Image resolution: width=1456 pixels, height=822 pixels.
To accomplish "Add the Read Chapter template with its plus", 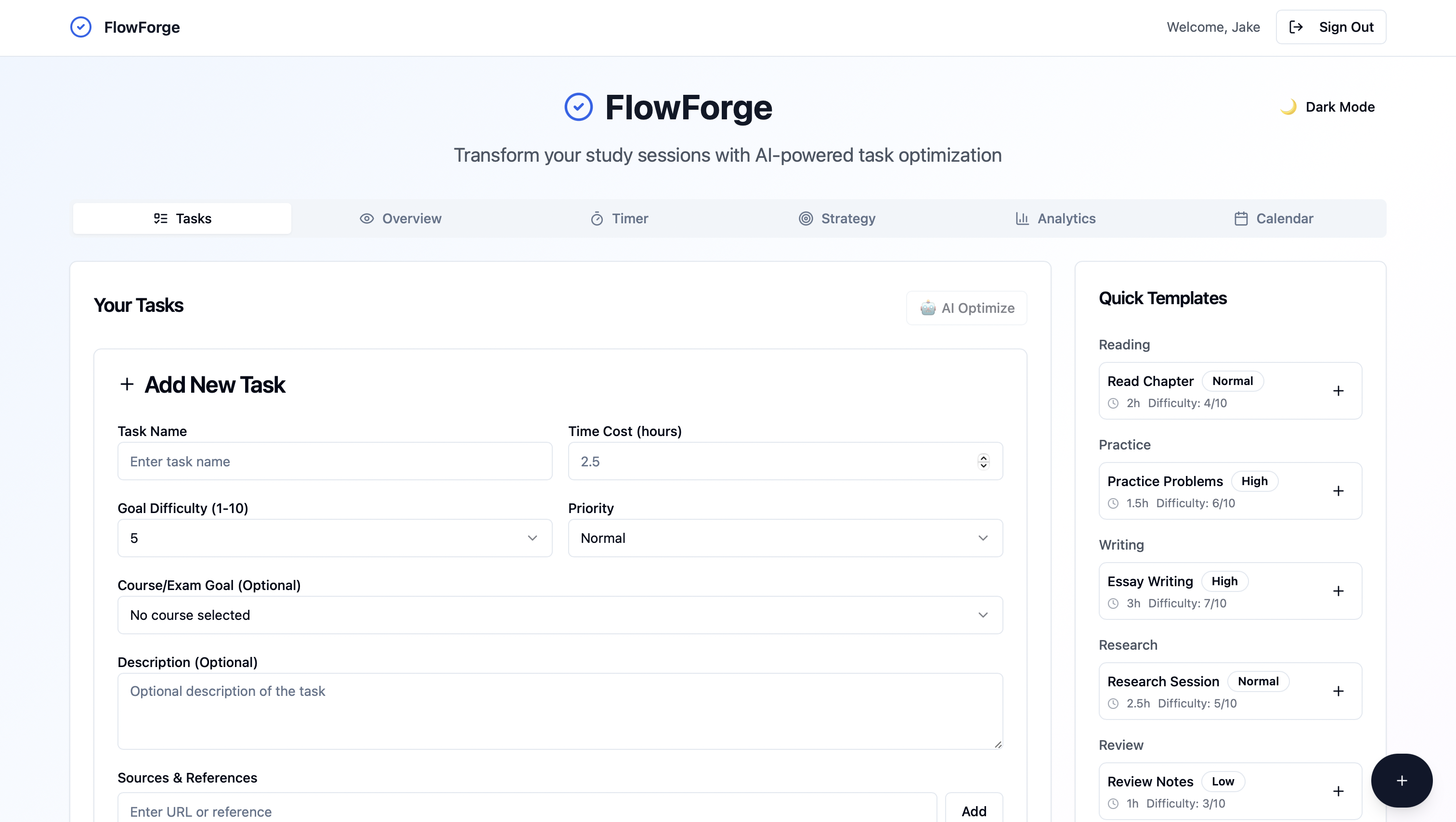I will click(x=1338, y=391).
